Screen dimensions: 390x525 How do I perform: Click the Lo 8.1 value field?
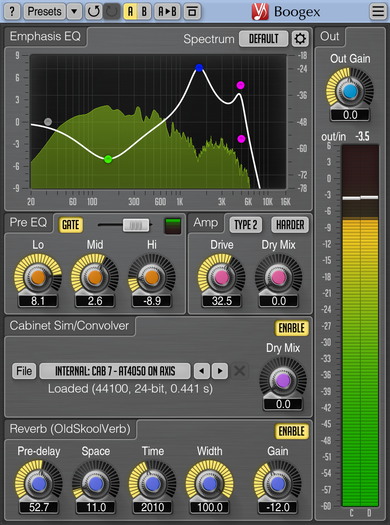click(x=38, y=301)
